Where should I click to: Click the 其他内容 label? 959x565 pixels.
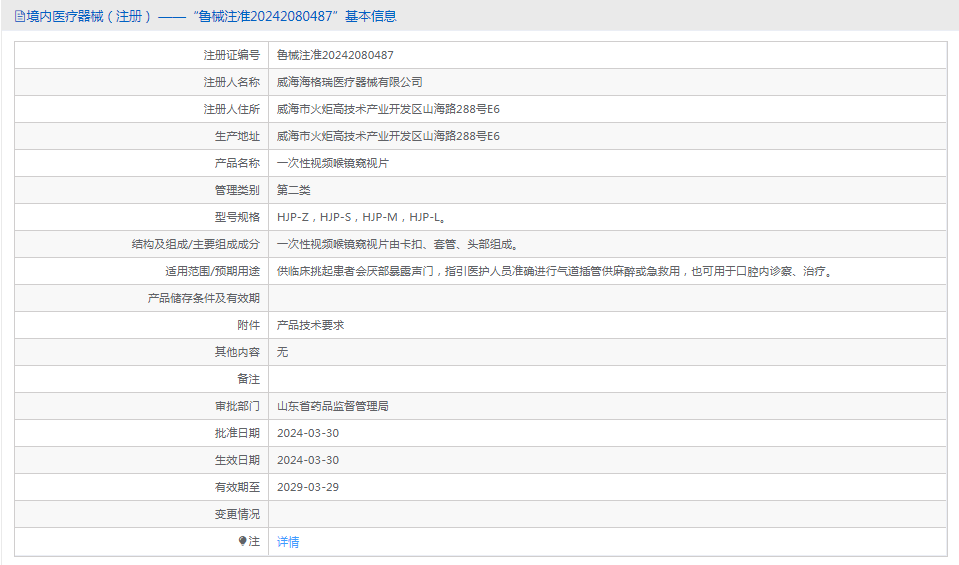point(237,352)
